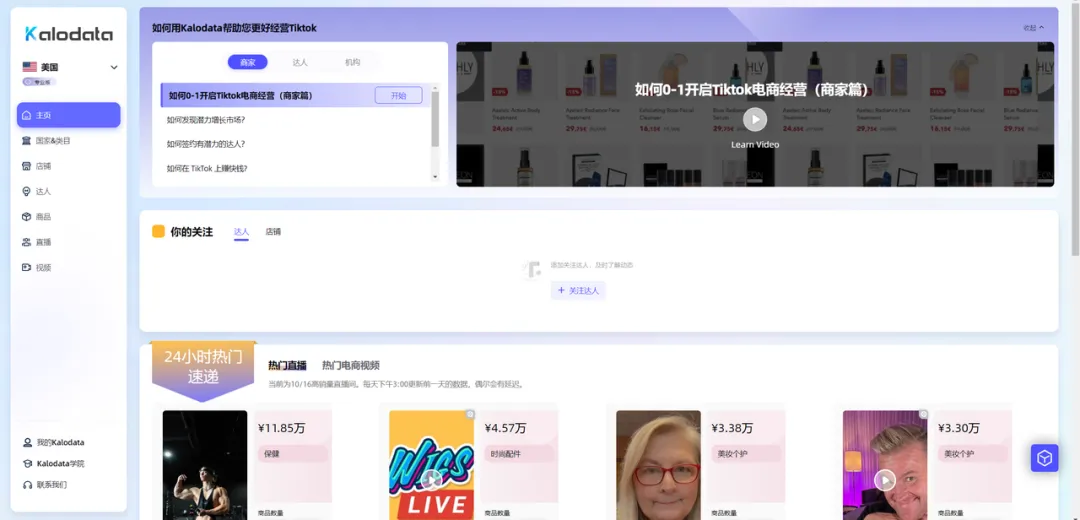Click the 专业版 plan badge
The image size is (1080, 520).
tap(39, 81)
